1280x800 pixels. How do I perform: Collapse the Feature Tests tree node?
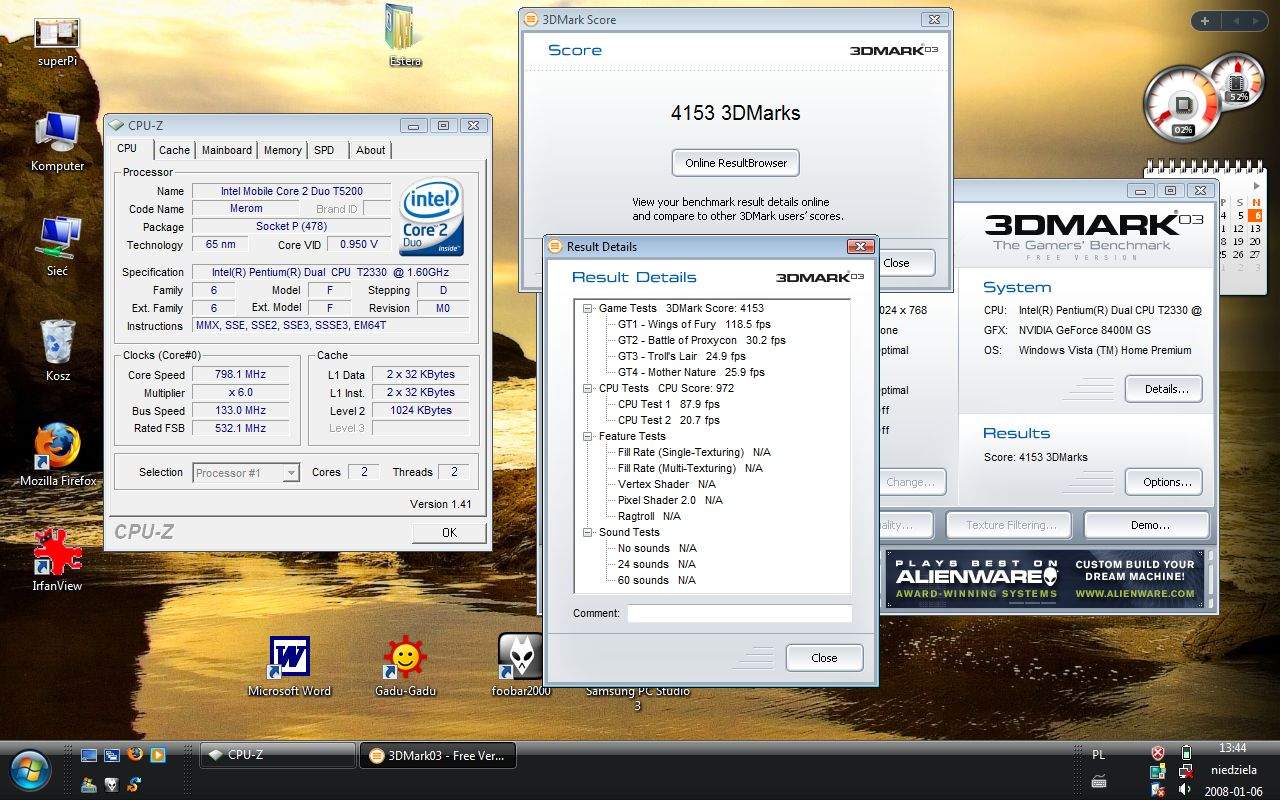pyautogui.click(x=588, y=436)
